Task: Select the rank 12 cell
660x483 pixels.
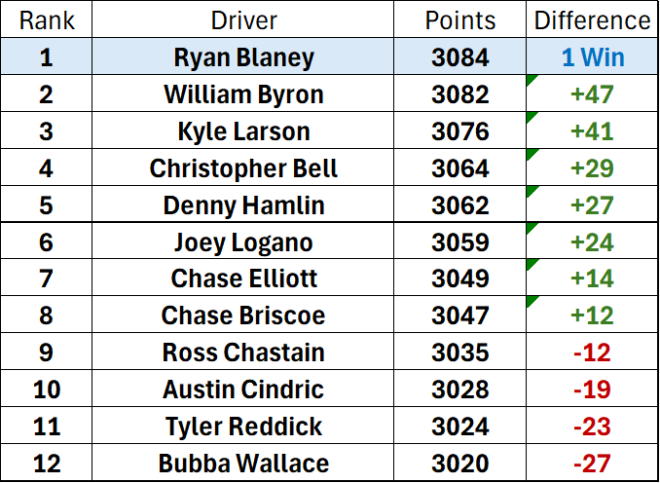Action: (46, 463)
